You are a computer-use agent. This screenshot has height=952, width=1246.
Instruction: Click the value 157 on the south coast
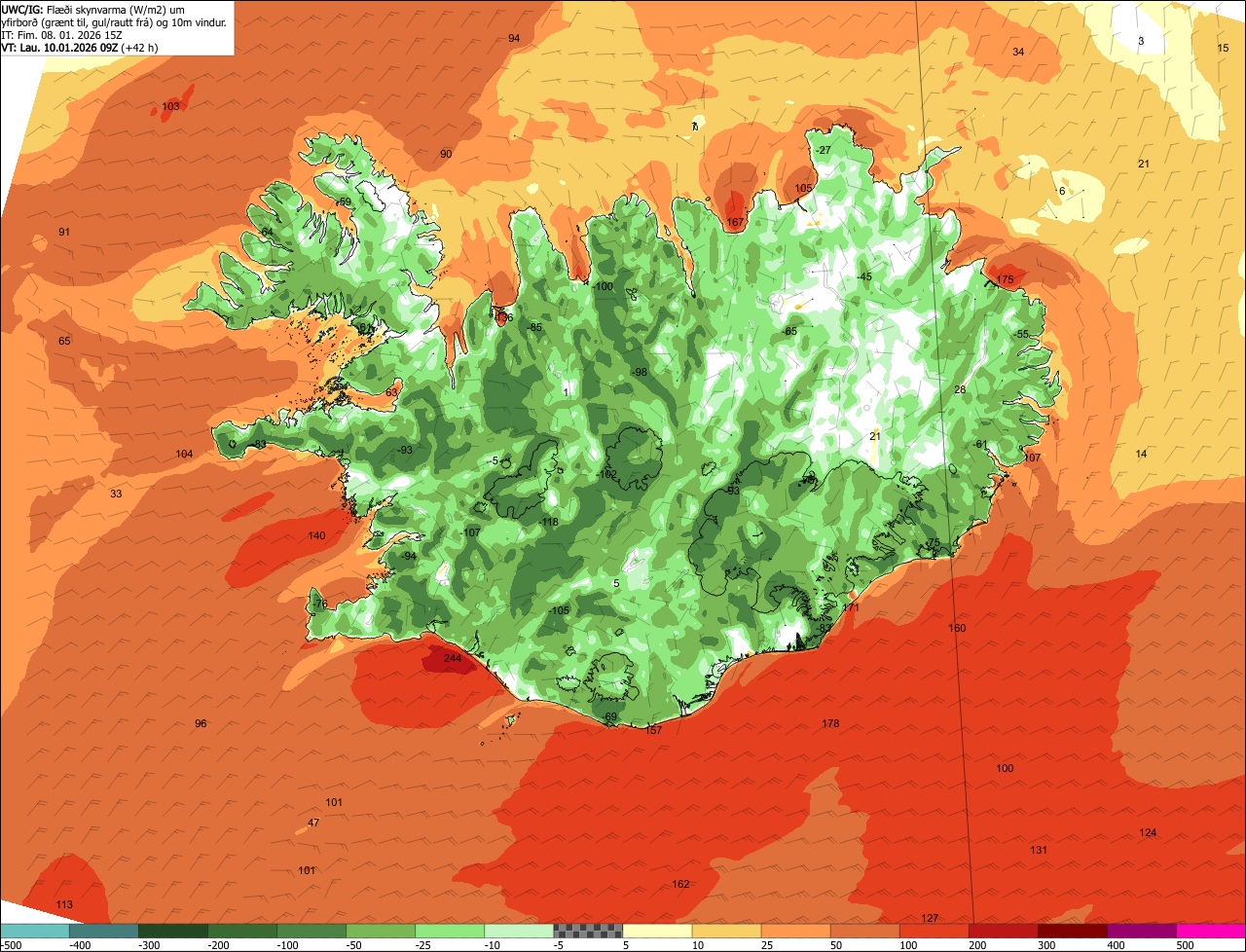tap(653, 730)
